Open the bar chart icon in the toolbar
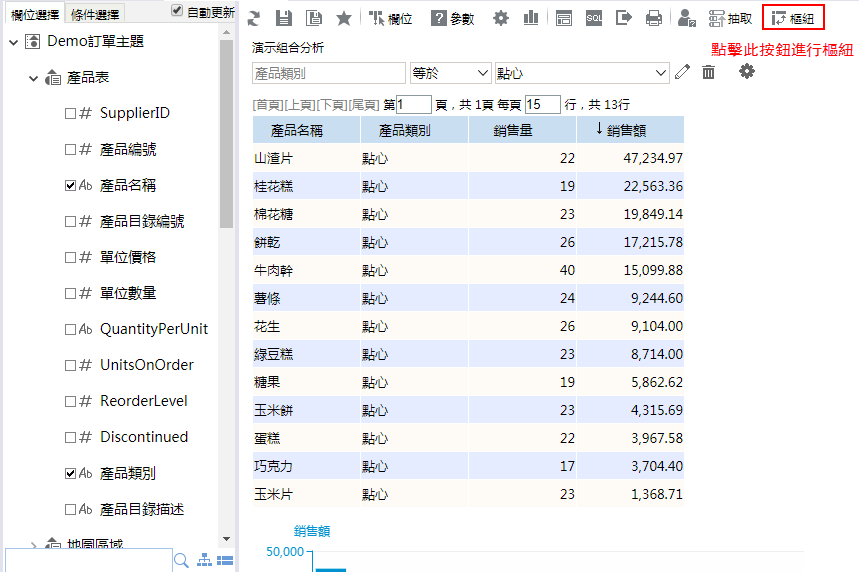Viewport: 859px width, 572px height. (530, 18)
